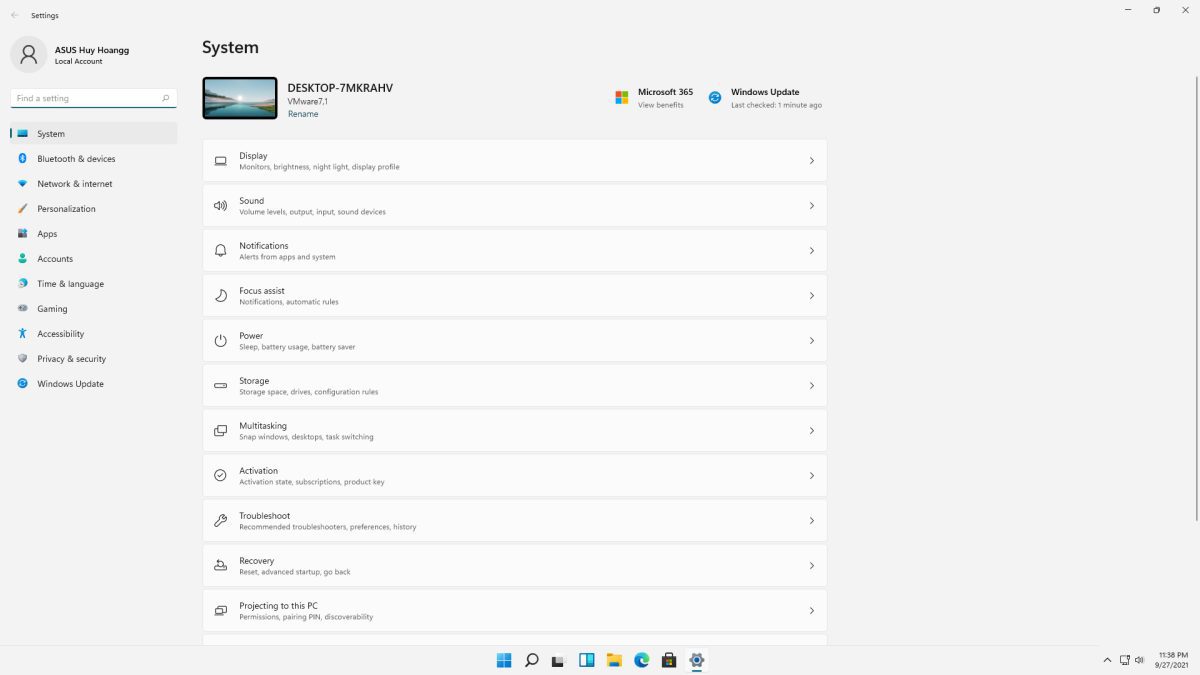The image size is (1200, 675).
Task: Click the Recovery row chevron
Action: (x=811, y=566)
